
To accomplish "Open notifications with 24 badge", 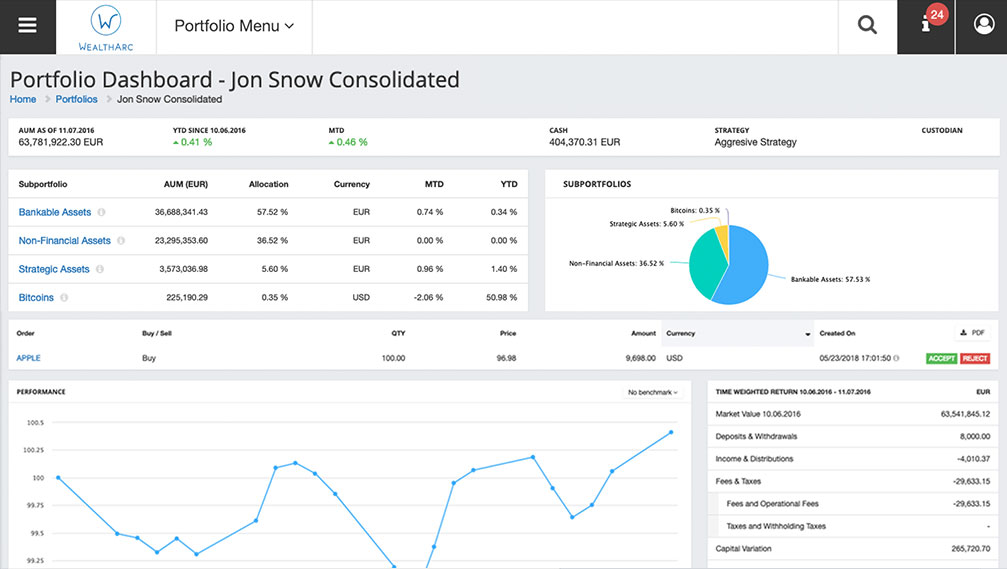I will 927,24.
